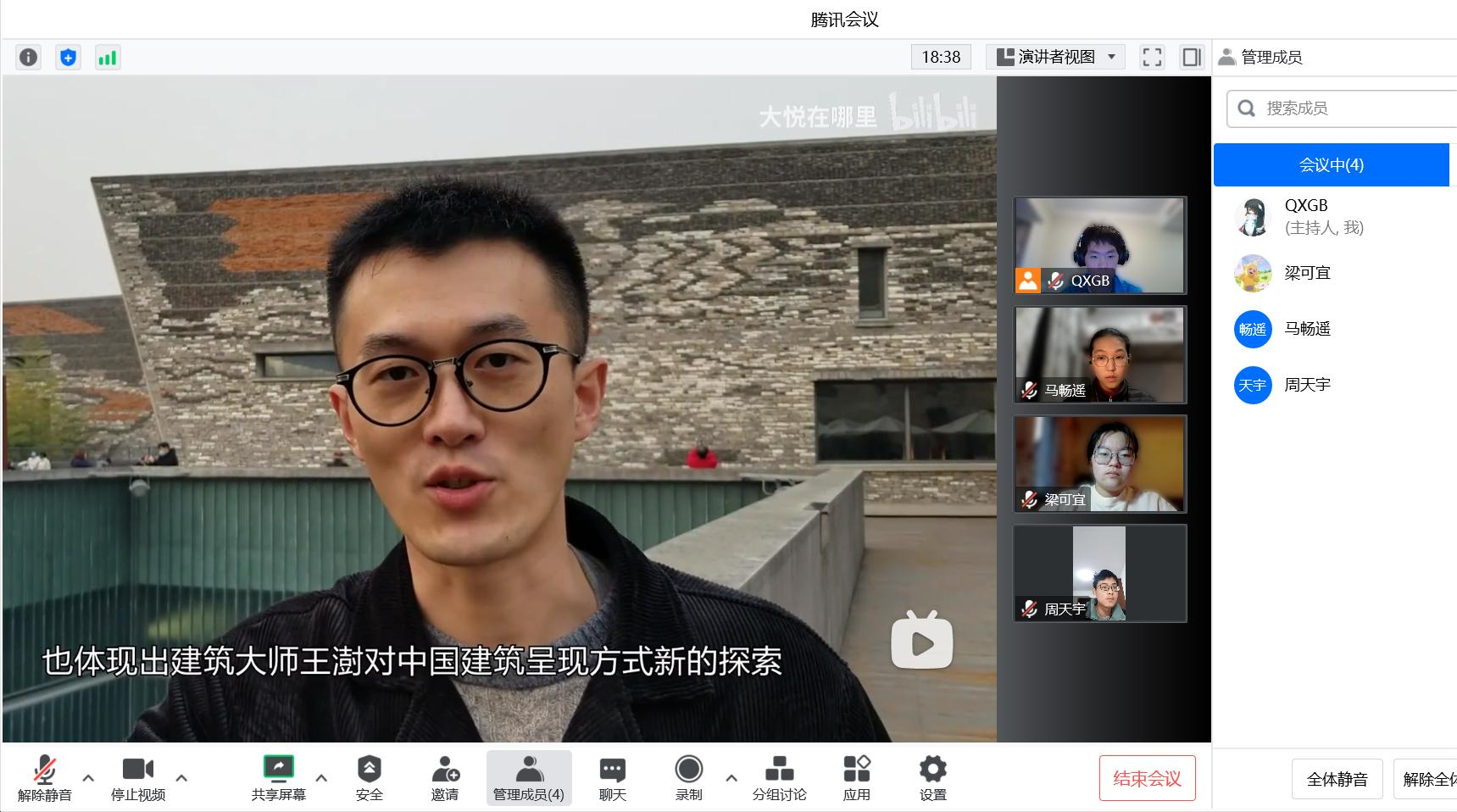Viewport: 1457px width, 812px height.
Task: Expand the 演讲者视图 view dropdown
Action: tap(1055, 57)
